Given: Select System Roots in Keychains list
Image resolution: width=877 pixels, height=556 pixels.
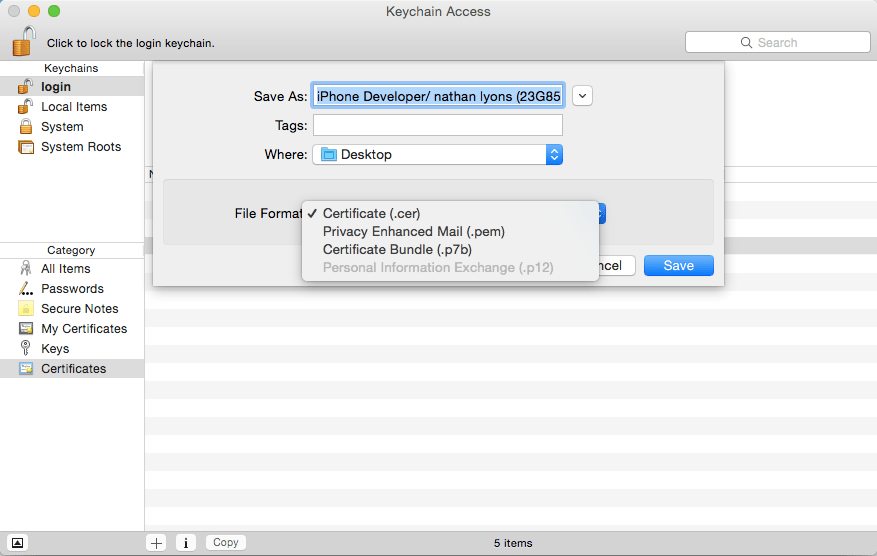Looking at the screenshot, I should click(x=72, y=147).
